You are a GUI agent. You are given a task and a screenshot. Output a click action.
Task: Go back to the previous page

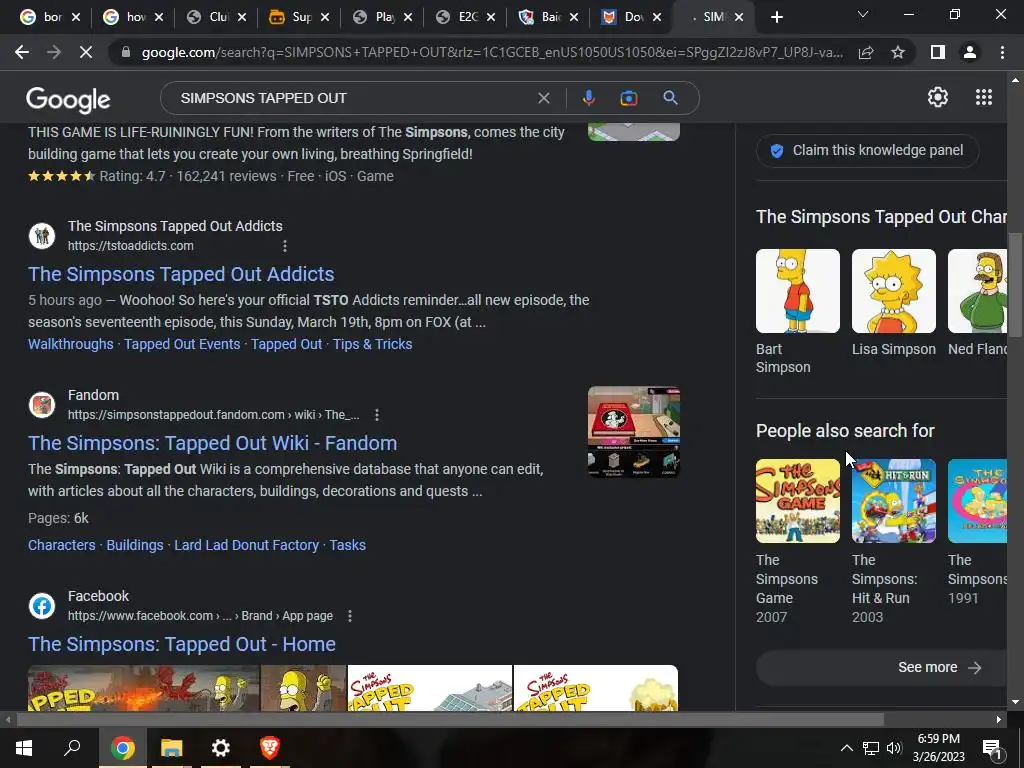[x=22, y=52]
